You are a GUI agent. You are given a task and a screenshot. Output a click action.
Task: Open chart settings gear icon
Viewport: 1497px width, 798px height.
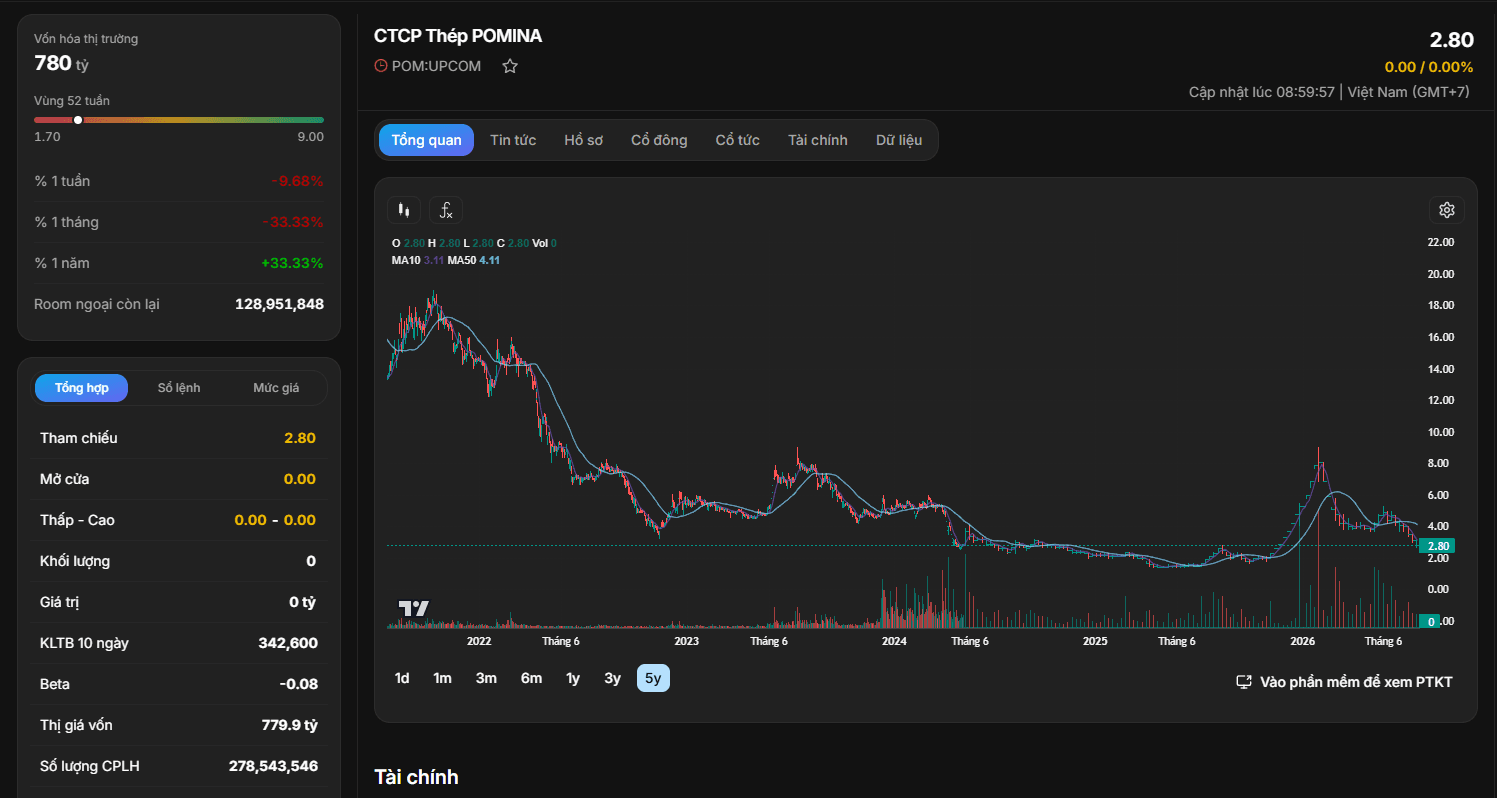(1446, 210)
